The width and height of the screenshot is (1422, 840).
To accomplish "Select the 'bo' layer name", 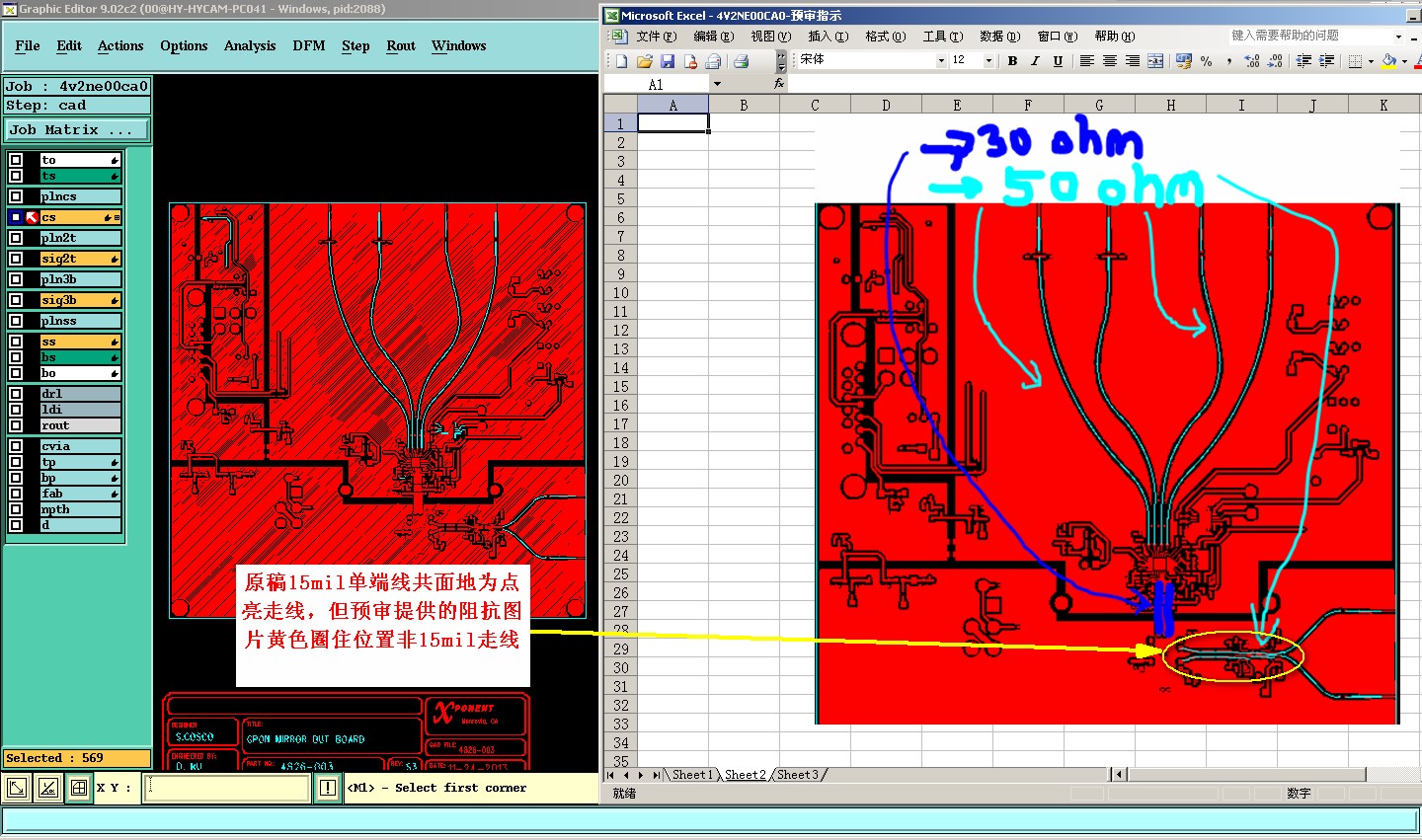I will pyautogui.click(x=80, y=373).
